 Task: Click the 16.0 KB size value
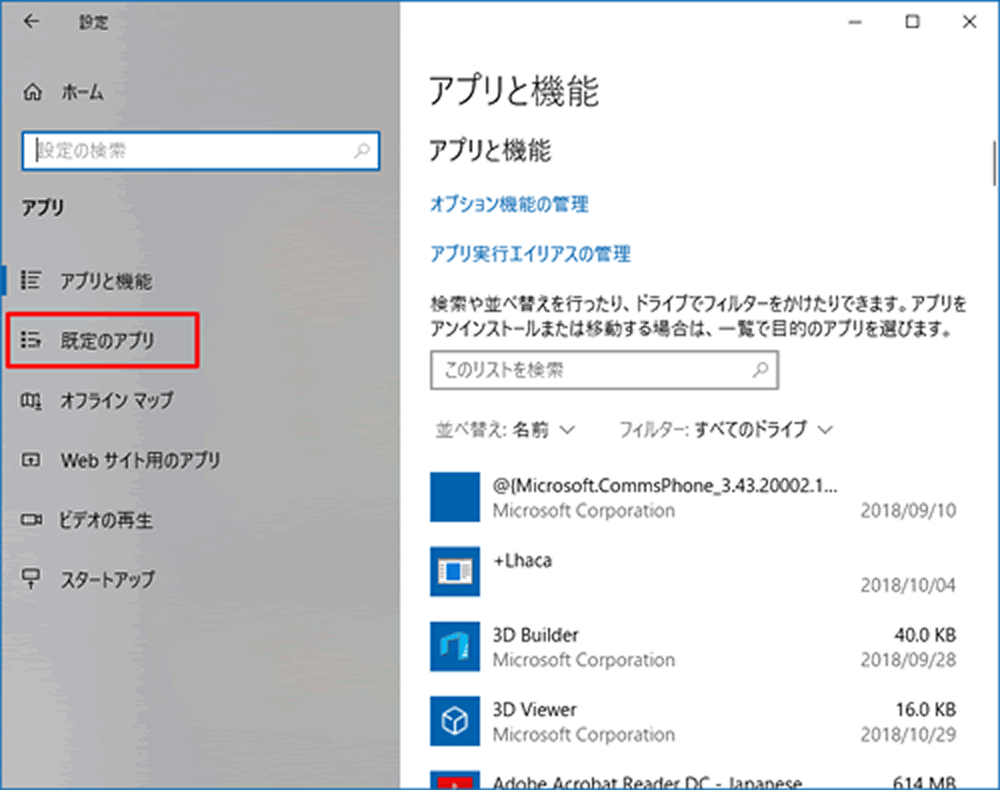[925, 710]
